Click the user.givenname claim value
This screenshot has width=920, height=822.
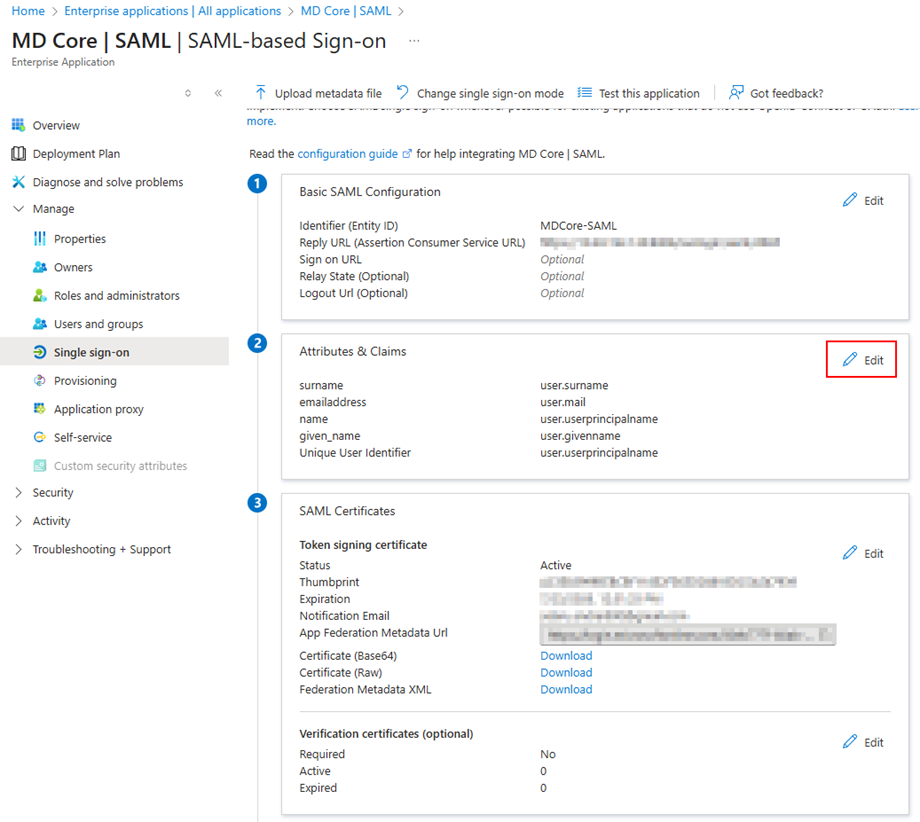pyautogui.click(x=580, y=436)
